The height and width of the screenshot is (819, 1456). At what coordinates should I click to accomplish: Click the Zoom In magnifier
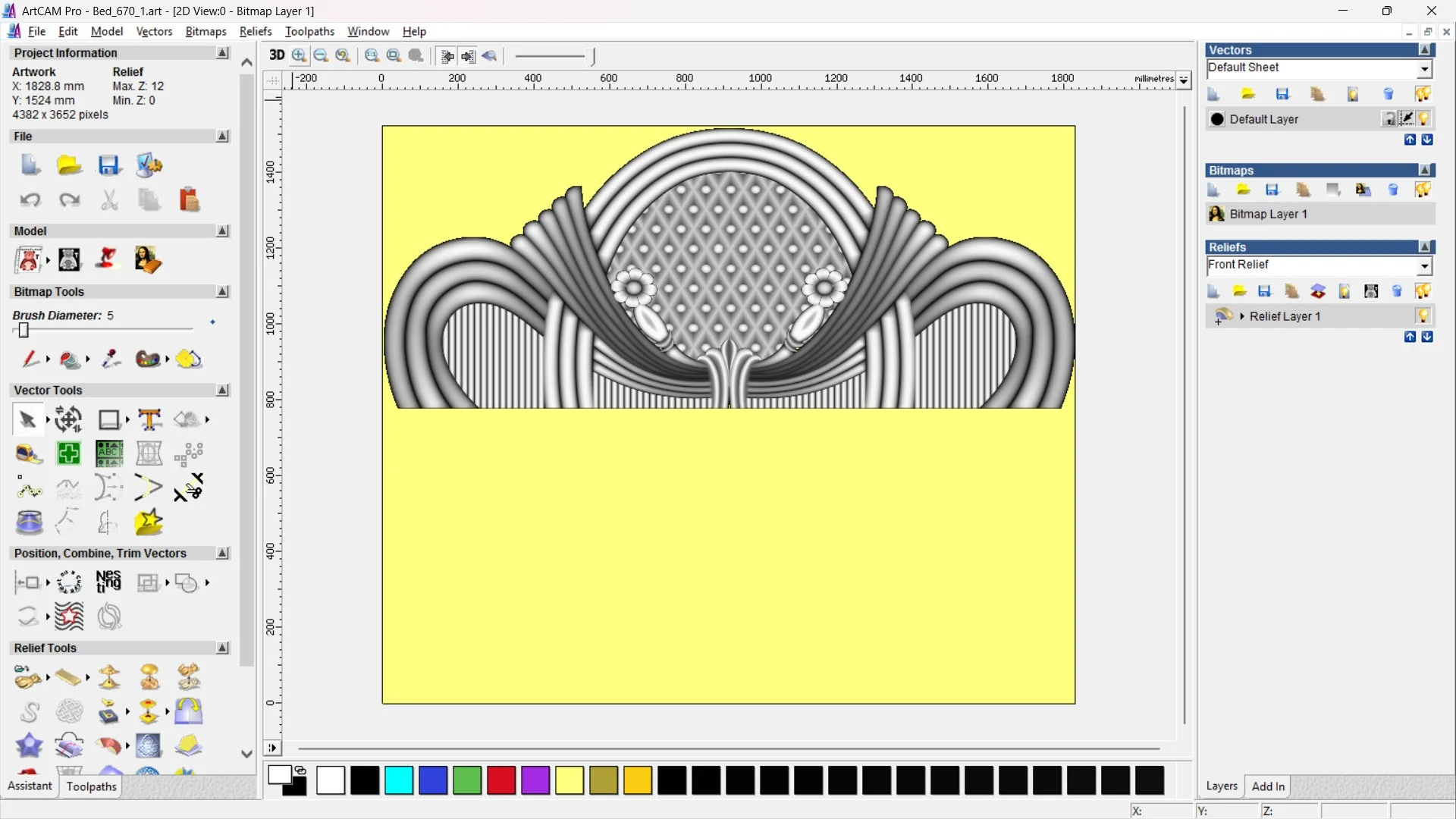299,55
